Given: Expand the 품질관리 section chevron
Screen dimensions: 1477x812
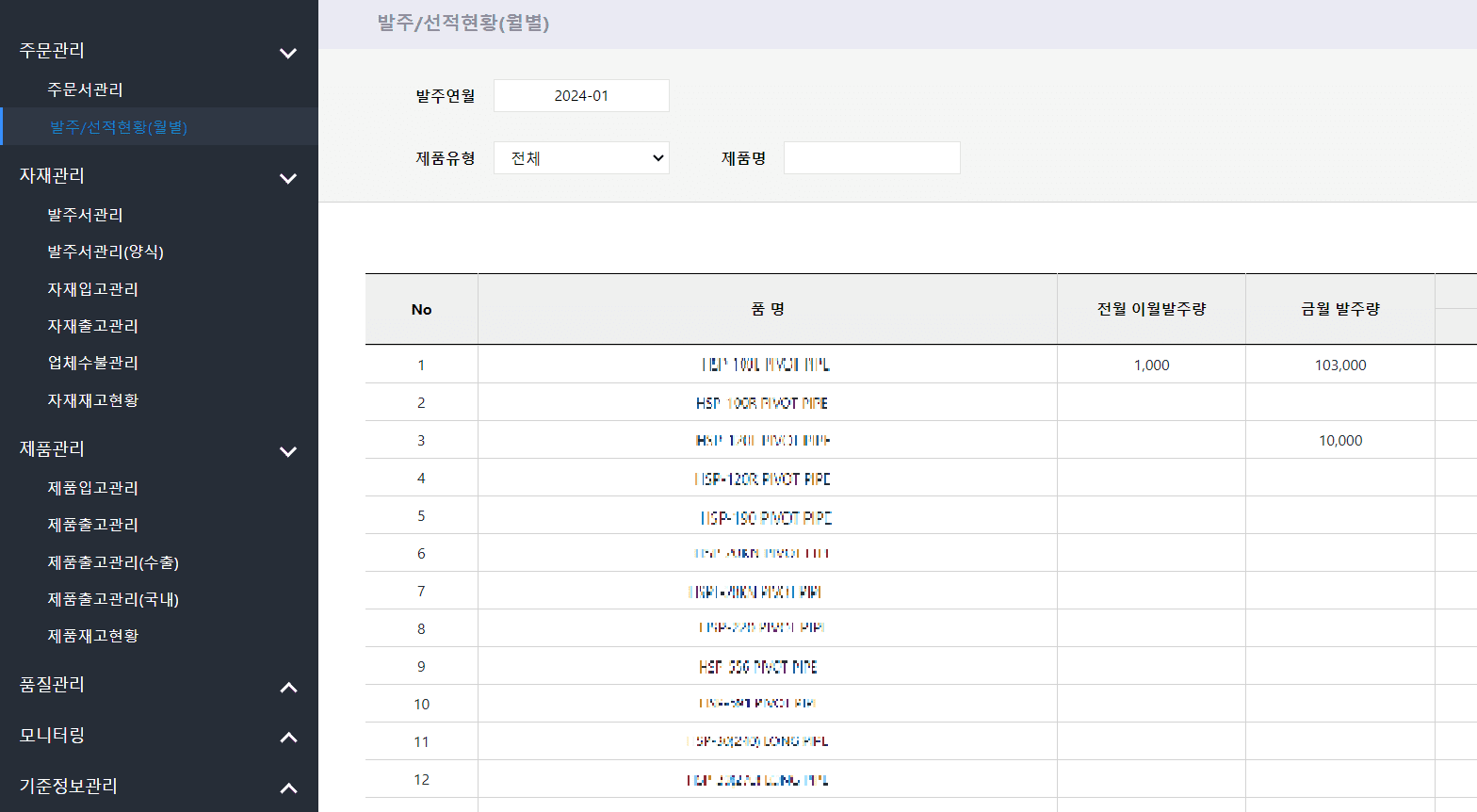Looking at the screenshot, I should pyautogui.click(x=288, y=687).
